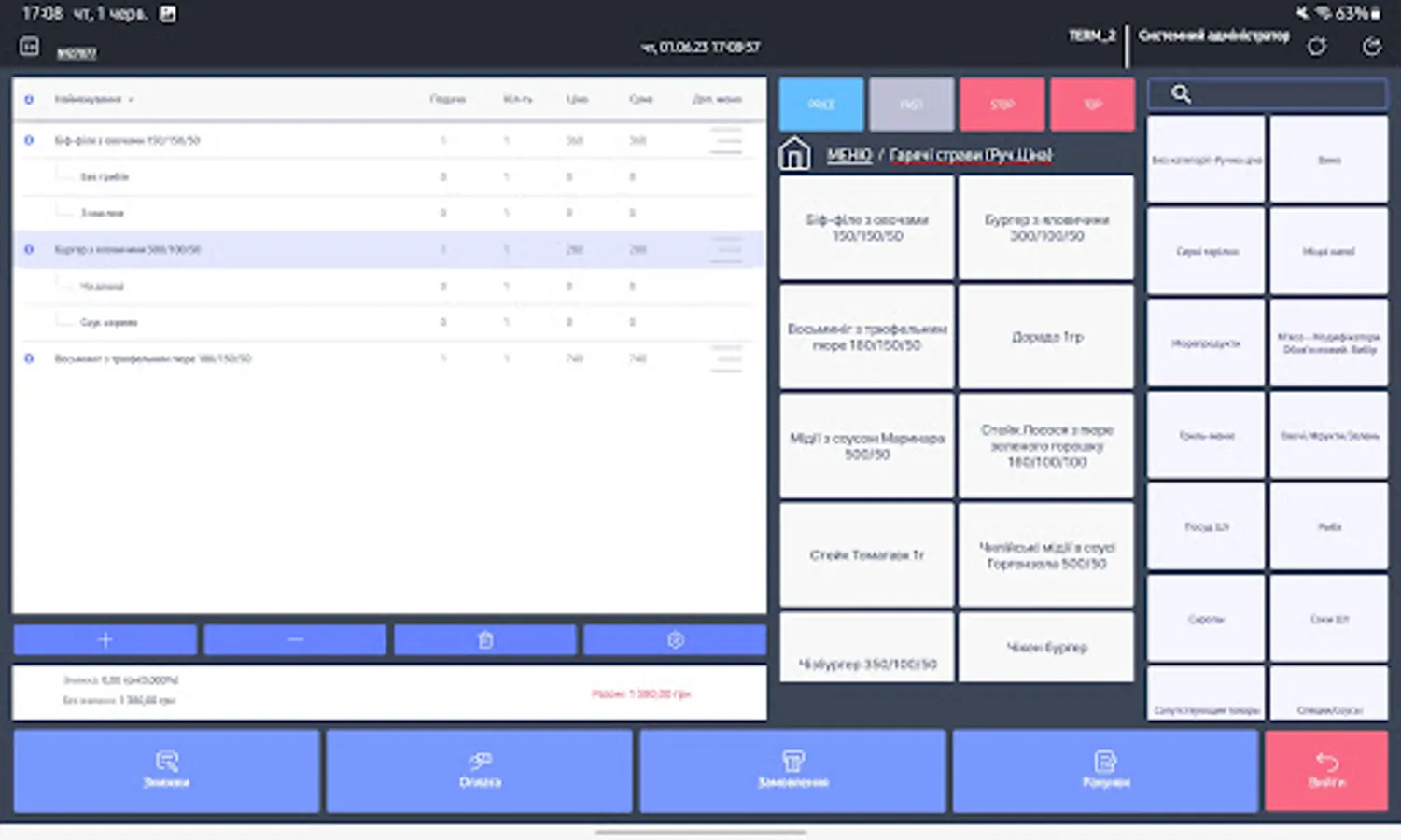Click the category search input field
Image resolution: width=1401 pixels, height=840 pixels.
coord(1268,93)
